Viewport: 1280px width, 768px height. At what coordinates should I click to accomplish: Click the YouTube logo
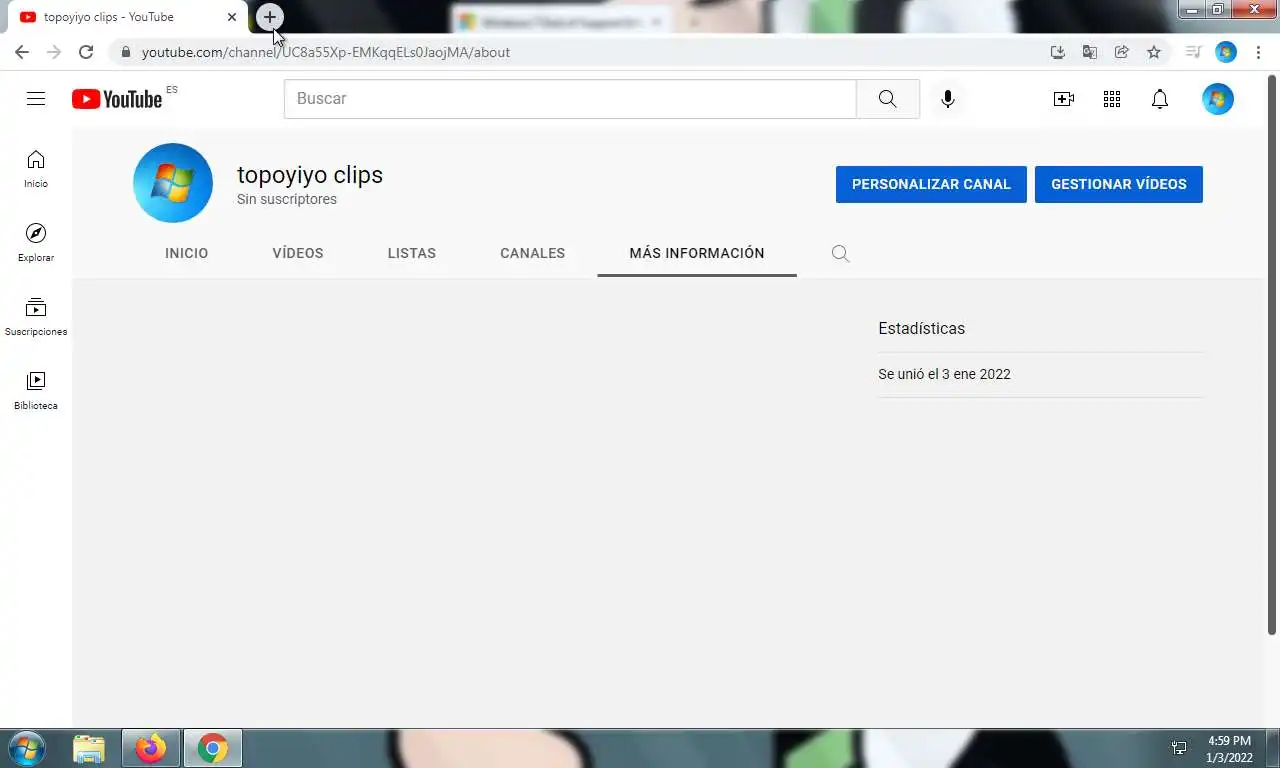pos(117,98)
